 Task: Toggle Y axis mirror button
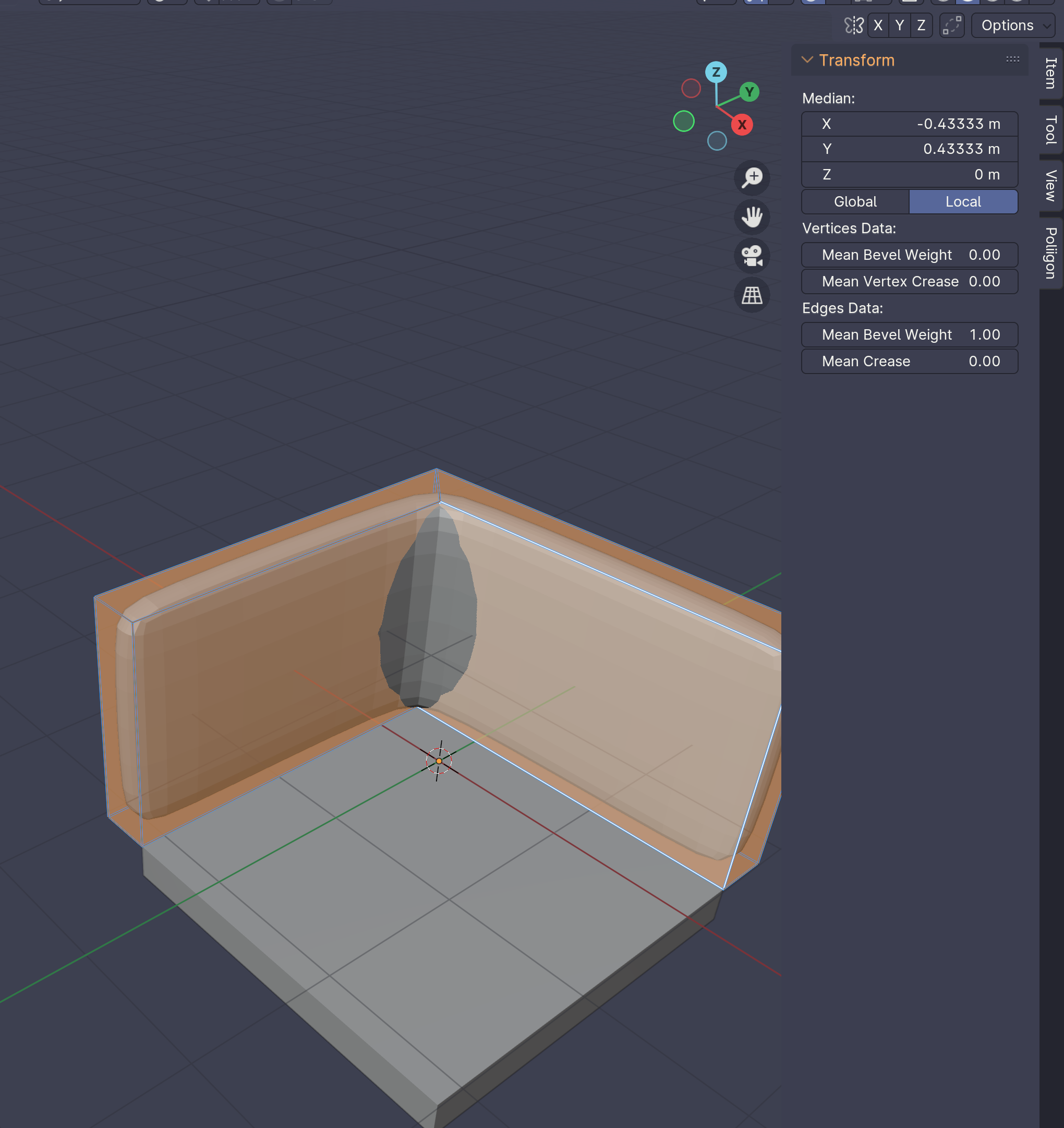[x=899, y=26]
